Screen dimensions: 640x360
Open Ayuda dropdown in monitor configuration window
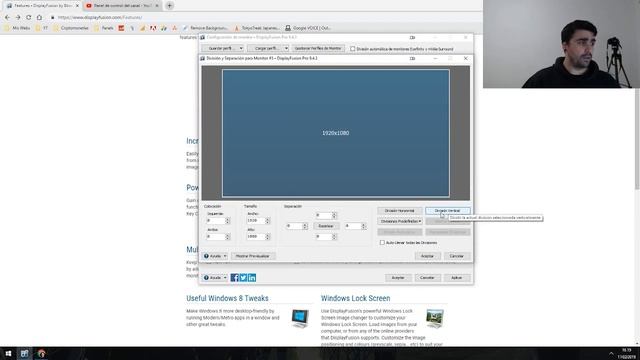pos(215,278)
